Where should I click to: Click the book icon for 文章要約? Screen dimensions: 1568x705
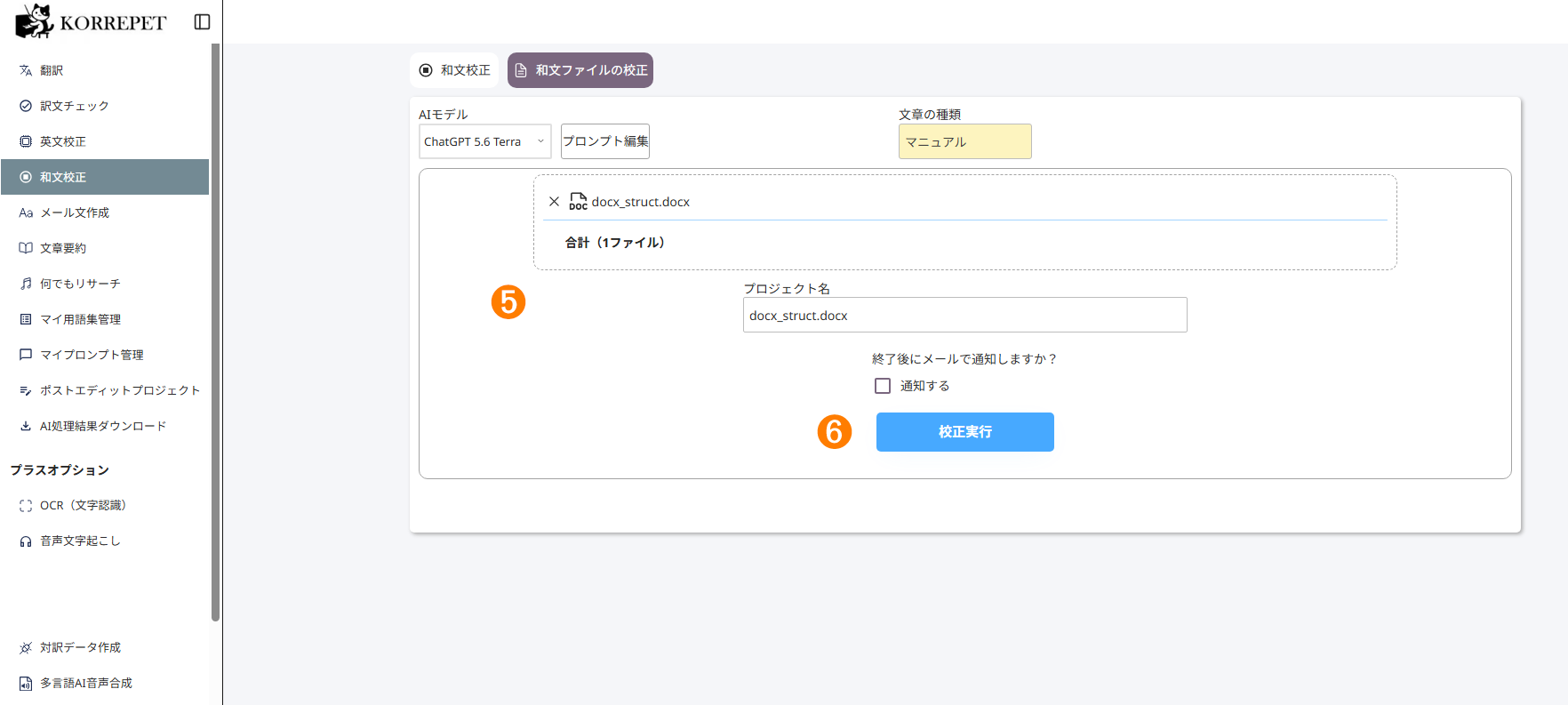pyautogui.click(x=26, y=248)
